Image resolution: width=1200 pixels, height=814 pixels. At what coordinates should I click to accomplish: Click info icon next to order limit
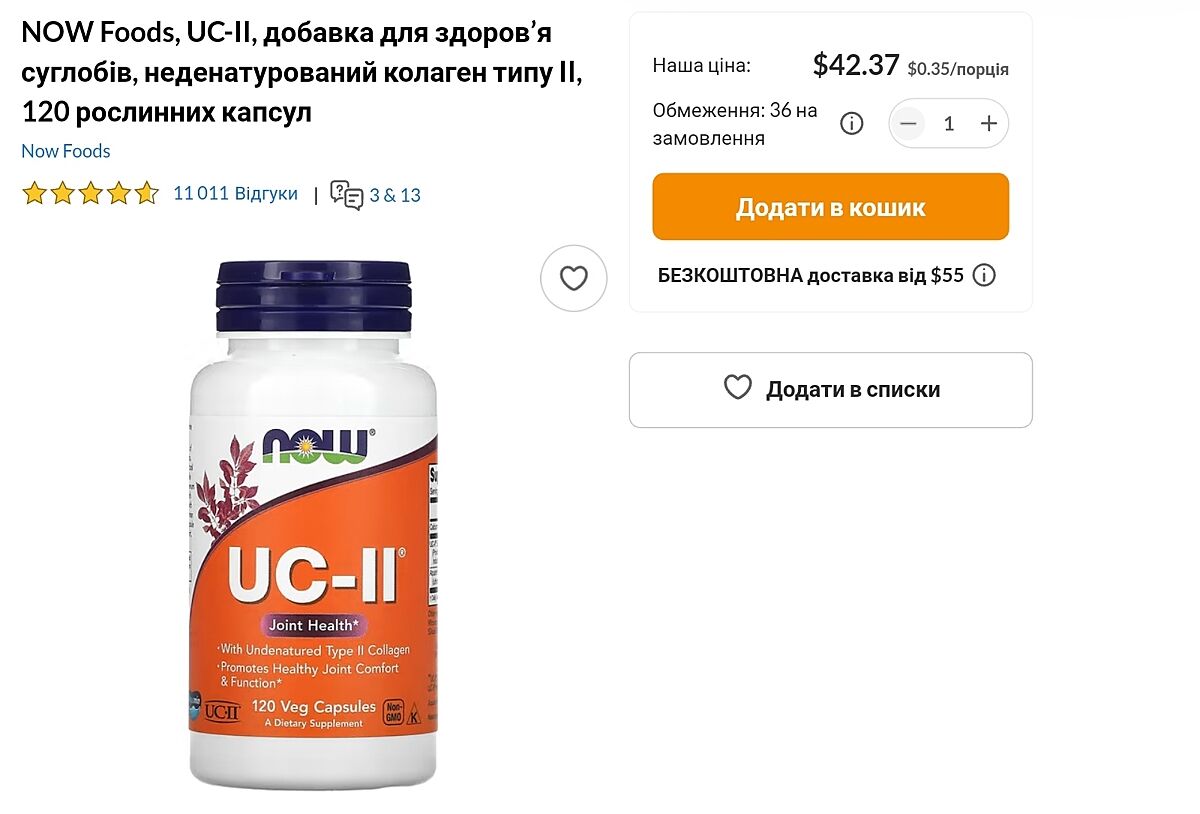click(x=851, y=124)
